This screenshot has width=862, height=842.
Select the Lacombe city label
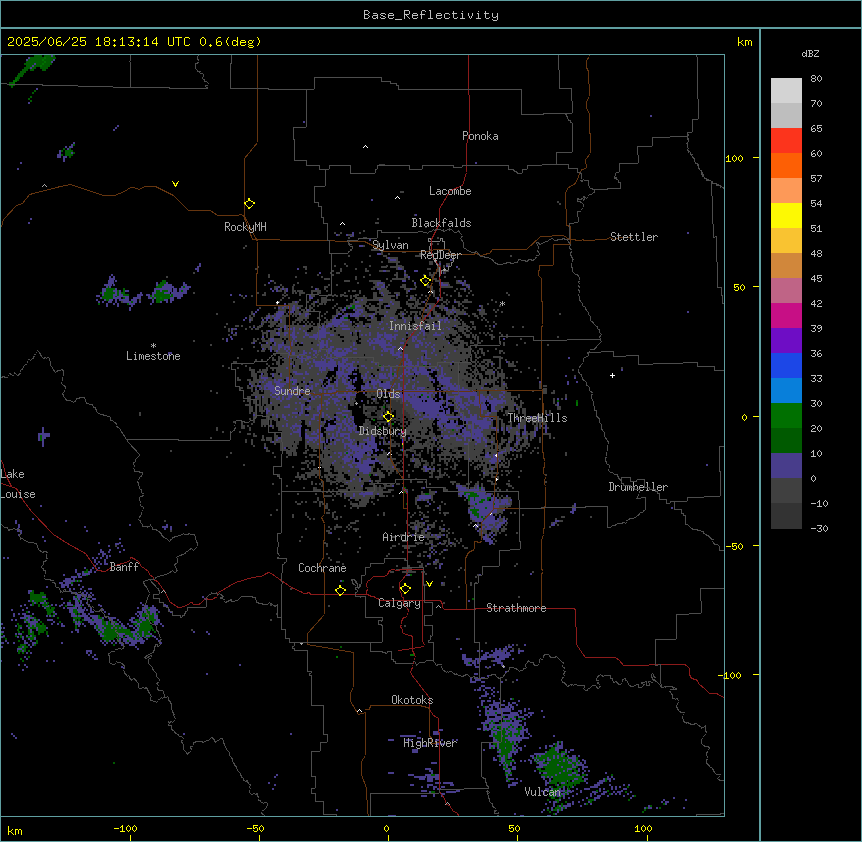click(450, 191)
